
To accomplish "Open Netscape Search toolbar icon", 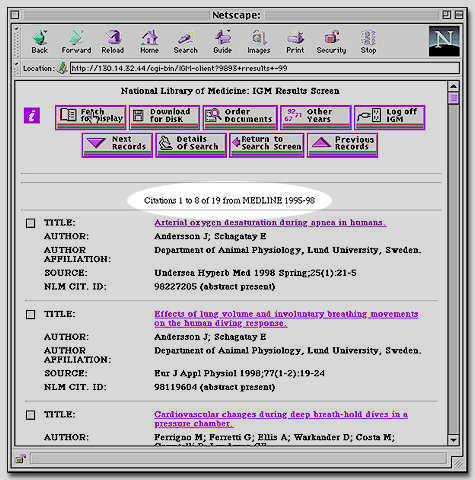I will click(185, 42).
